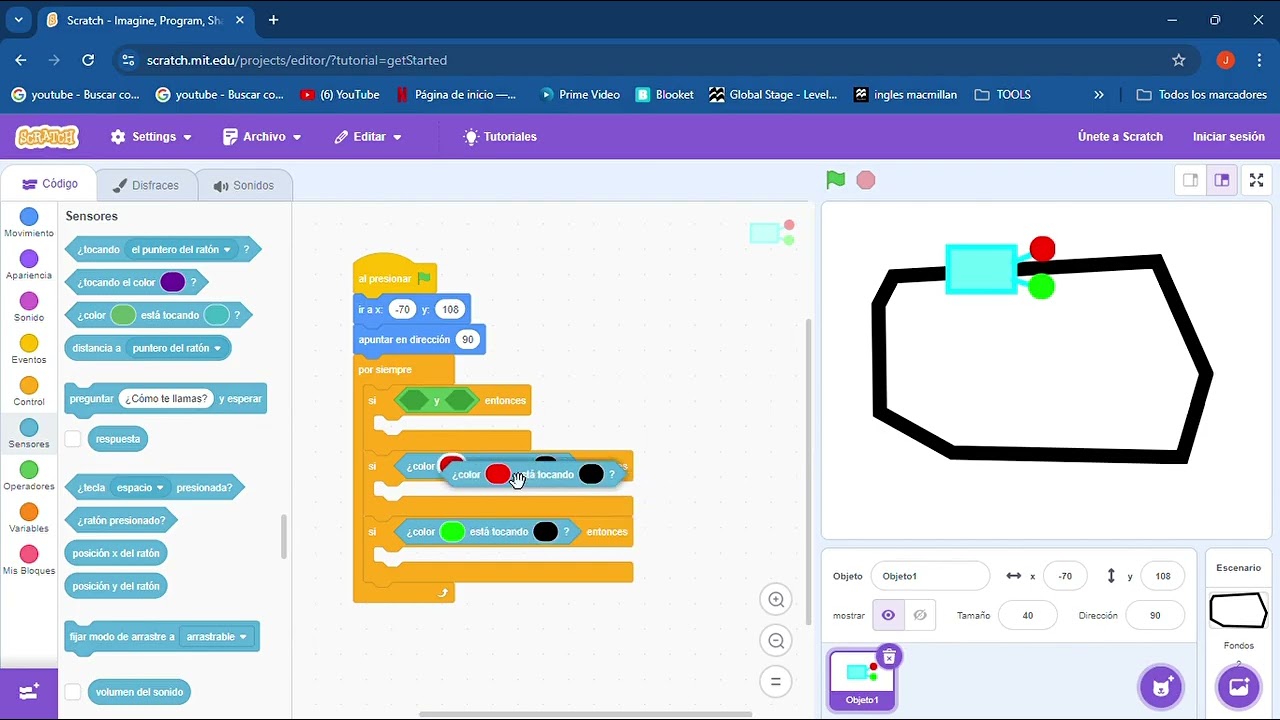Switch to large stage layout
Image resolution: width=1280 pixels, height=720 pixels.
1221,180
